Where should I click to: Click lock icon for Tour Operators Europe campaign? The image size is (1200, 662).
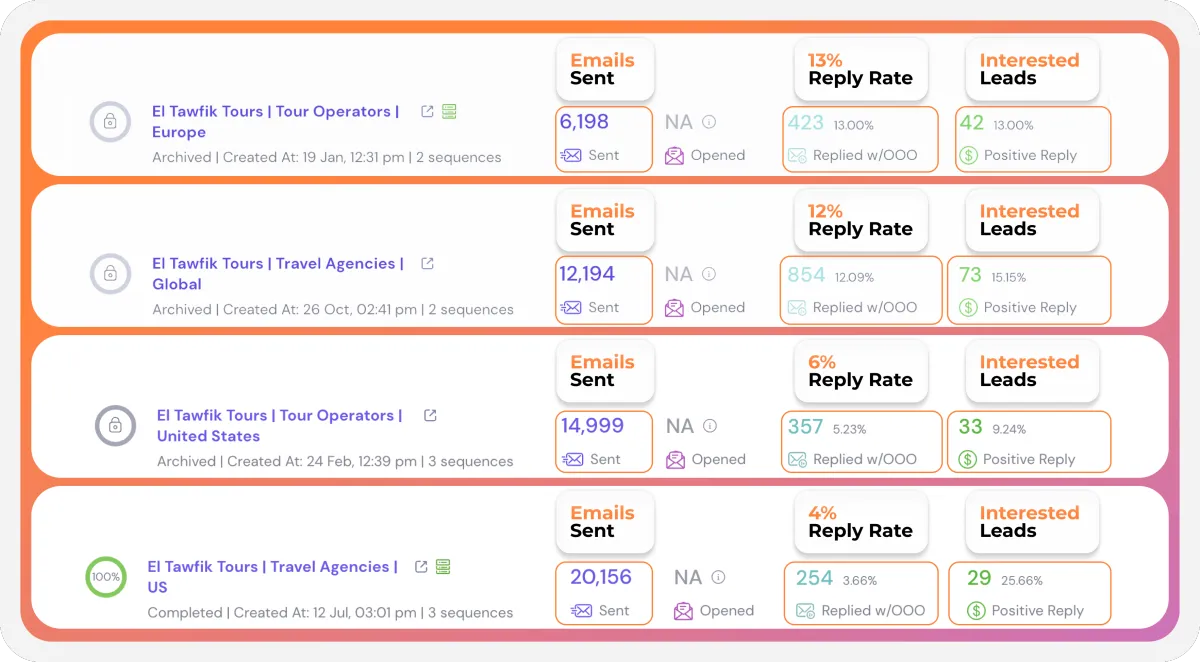point(110,122)
